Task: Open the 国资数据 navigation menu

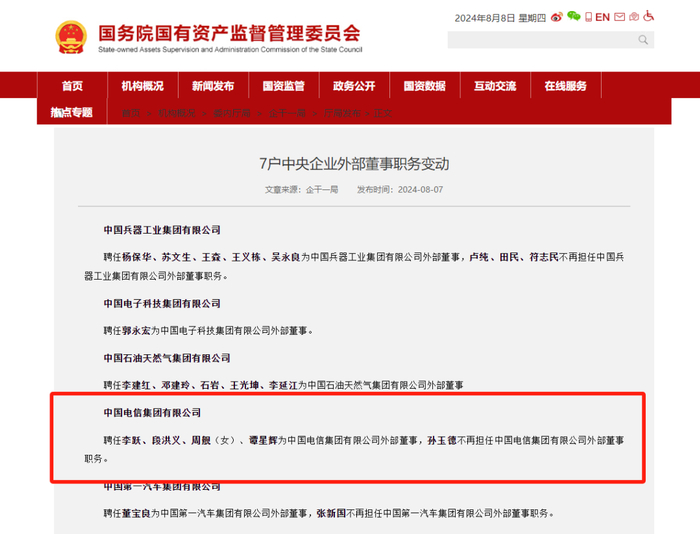Action: (x=425, y=86)
